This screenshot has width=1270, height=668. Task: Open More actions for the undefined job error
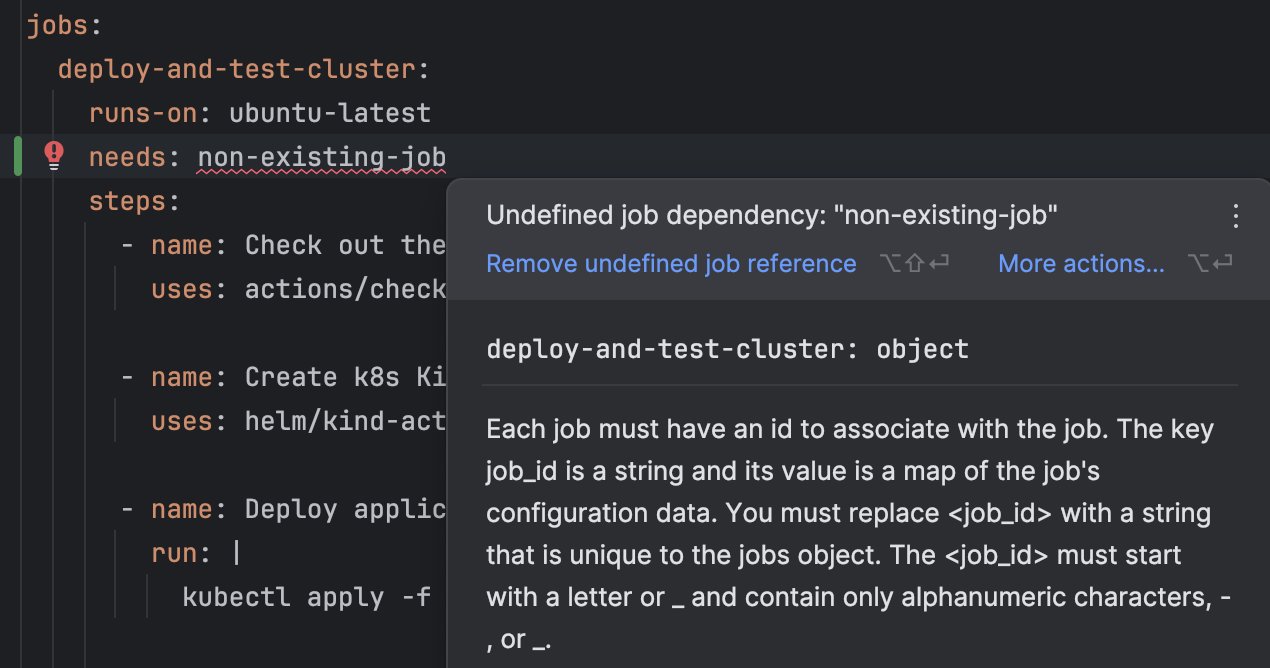pos(1081,263)
